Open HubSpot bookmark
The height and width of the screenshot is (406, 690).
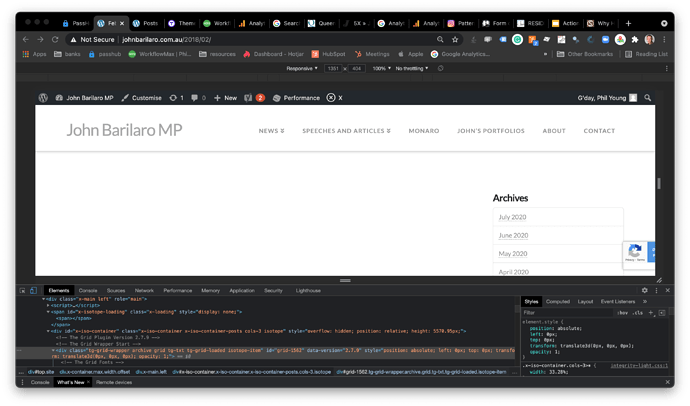pos(328,54)
